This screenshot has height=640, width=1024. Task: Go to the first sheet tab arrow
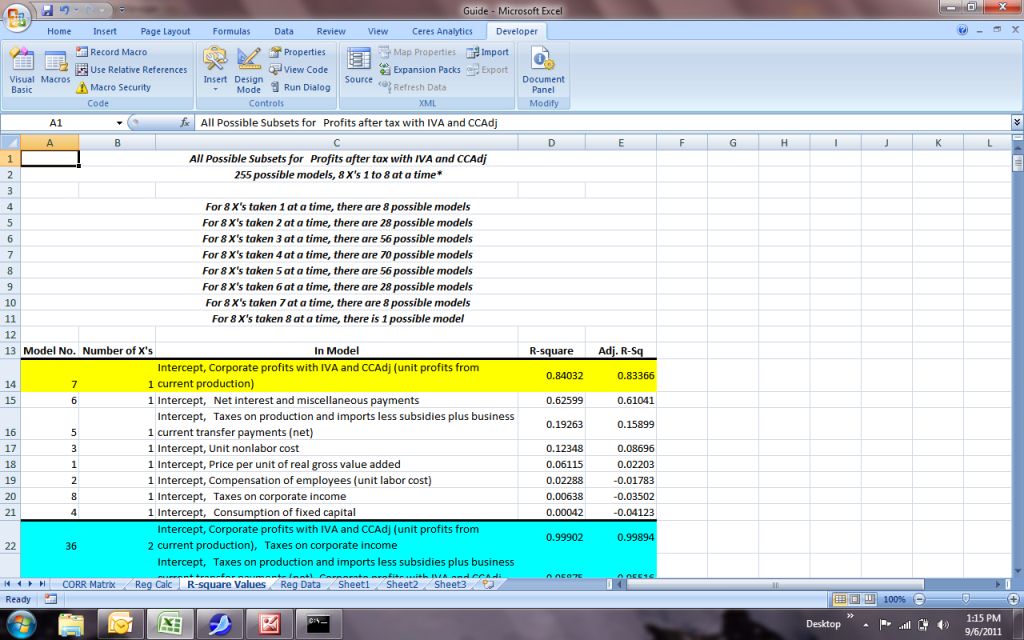point(8,584)
